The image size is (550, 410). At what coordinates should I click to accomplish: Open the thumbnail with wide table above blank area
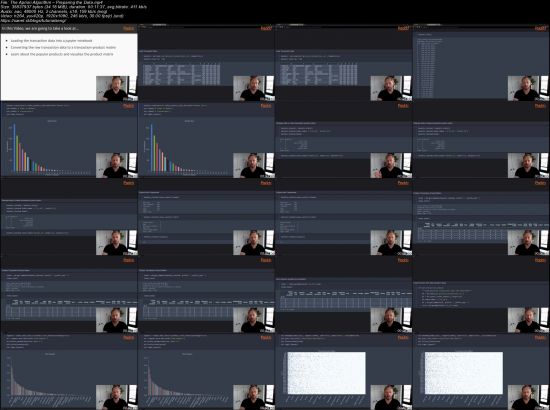click(344, 294)
